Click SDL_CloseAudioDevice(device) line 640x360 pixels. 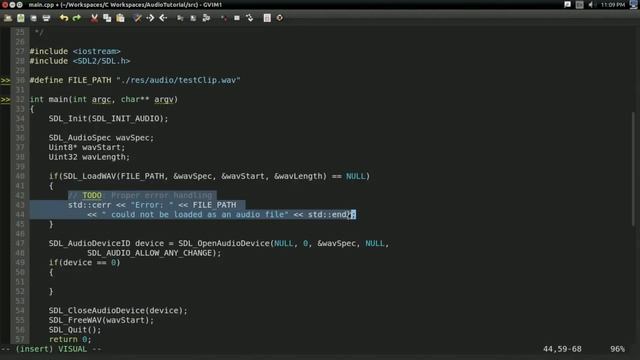118,311
